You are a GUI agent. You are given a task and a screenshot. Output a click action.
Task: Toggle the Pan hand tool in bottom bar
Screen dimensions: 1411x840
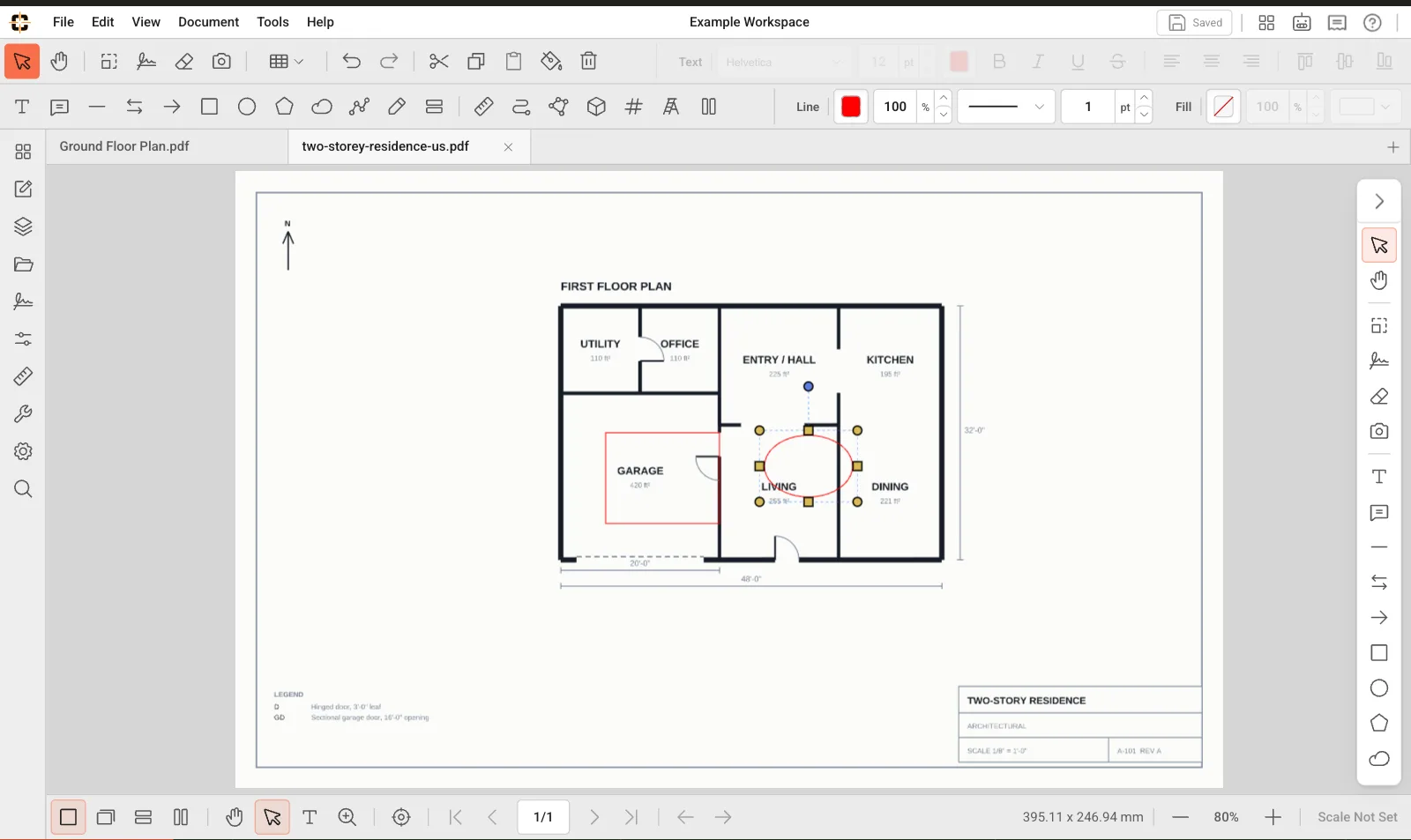tap(234, 817)
